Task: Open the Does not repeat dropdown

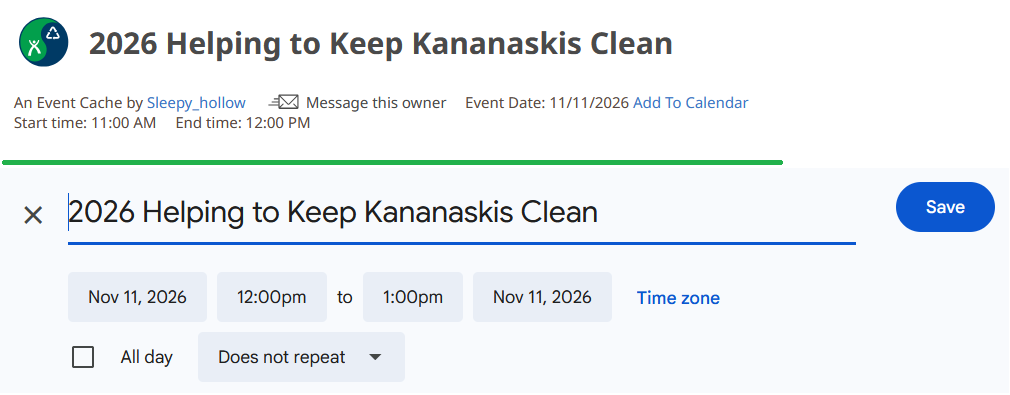Action: click(301, 357)
